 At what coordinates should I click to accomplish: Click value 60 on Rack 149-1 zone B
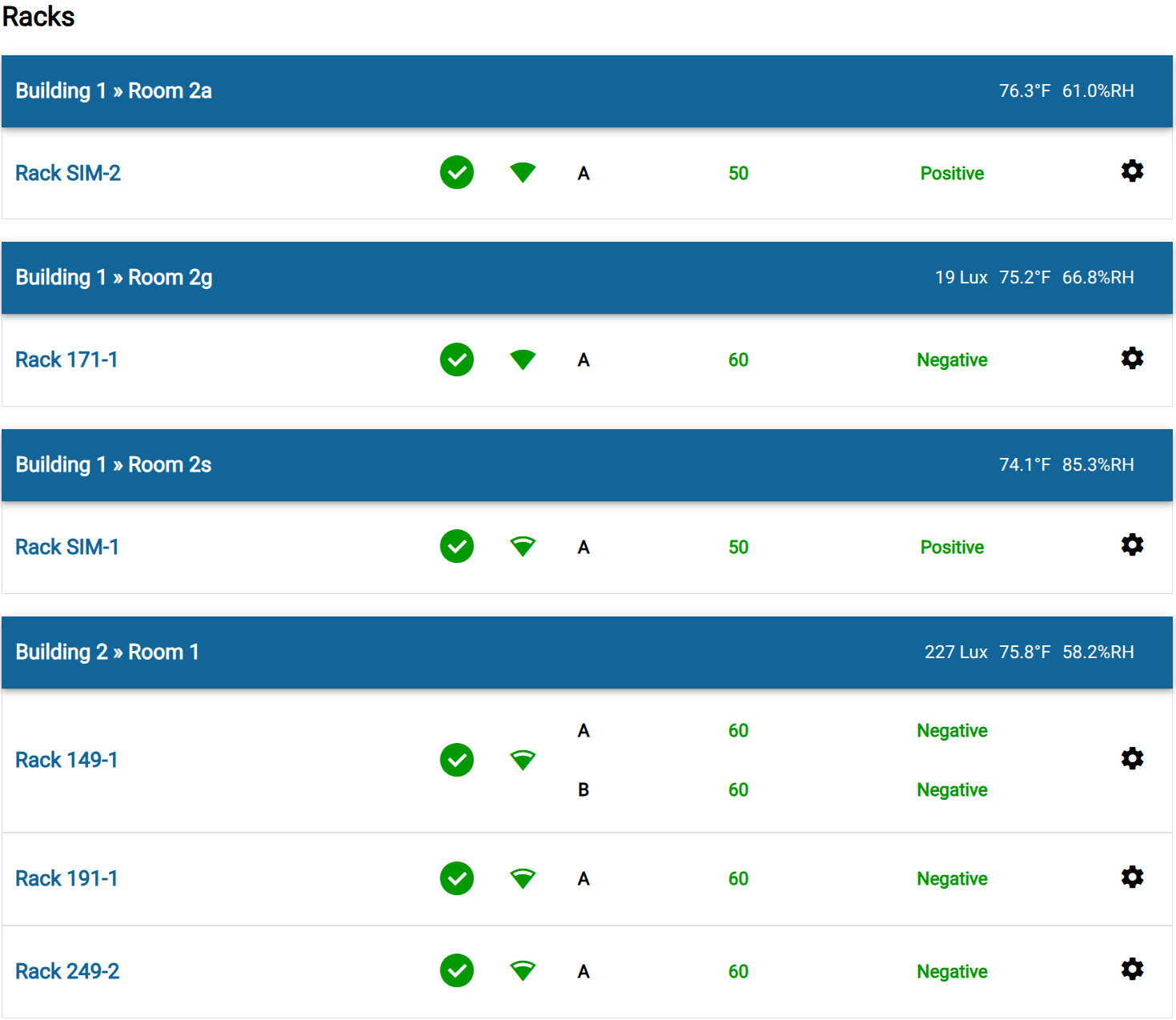pos(738,789)
